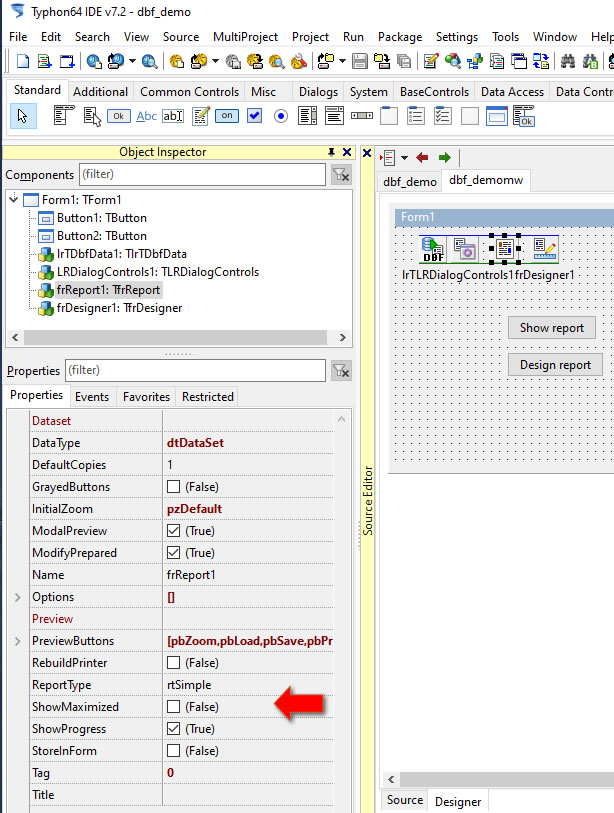Select the pointer arrow tool in palette
This screenshot has height=813, width=614.
[x=23, y=116]
